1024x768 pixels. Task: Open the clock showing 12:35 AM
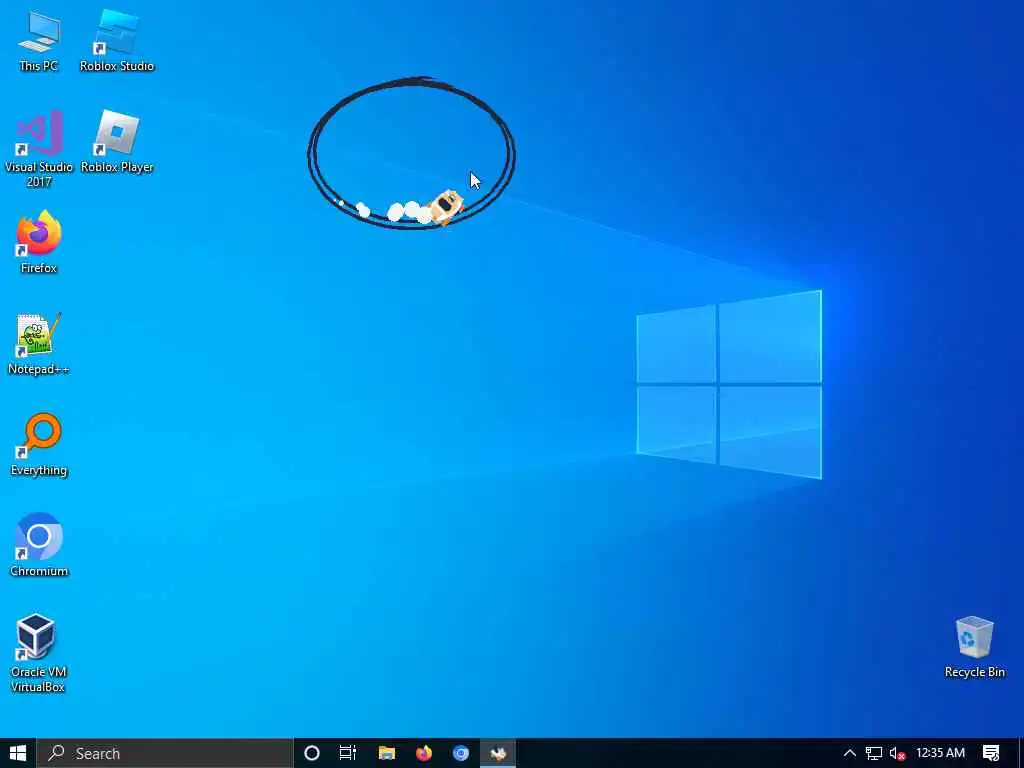[940, 753]
